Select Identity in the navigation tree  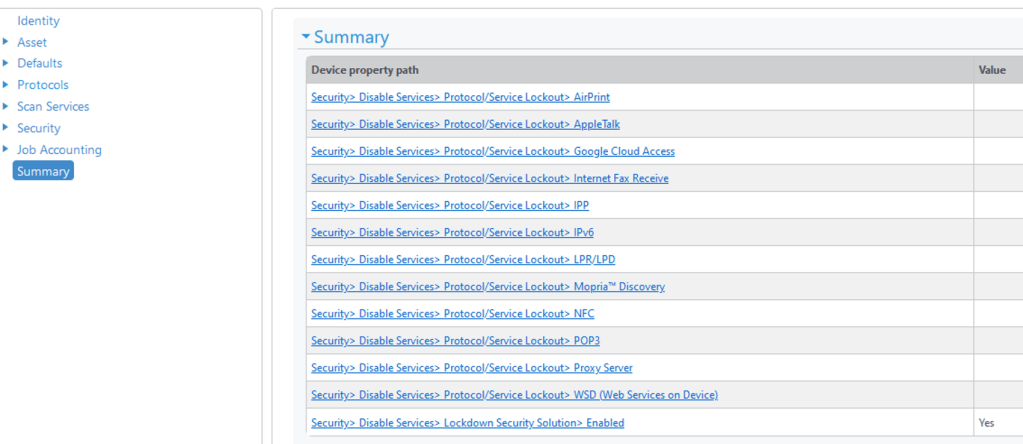38,20
